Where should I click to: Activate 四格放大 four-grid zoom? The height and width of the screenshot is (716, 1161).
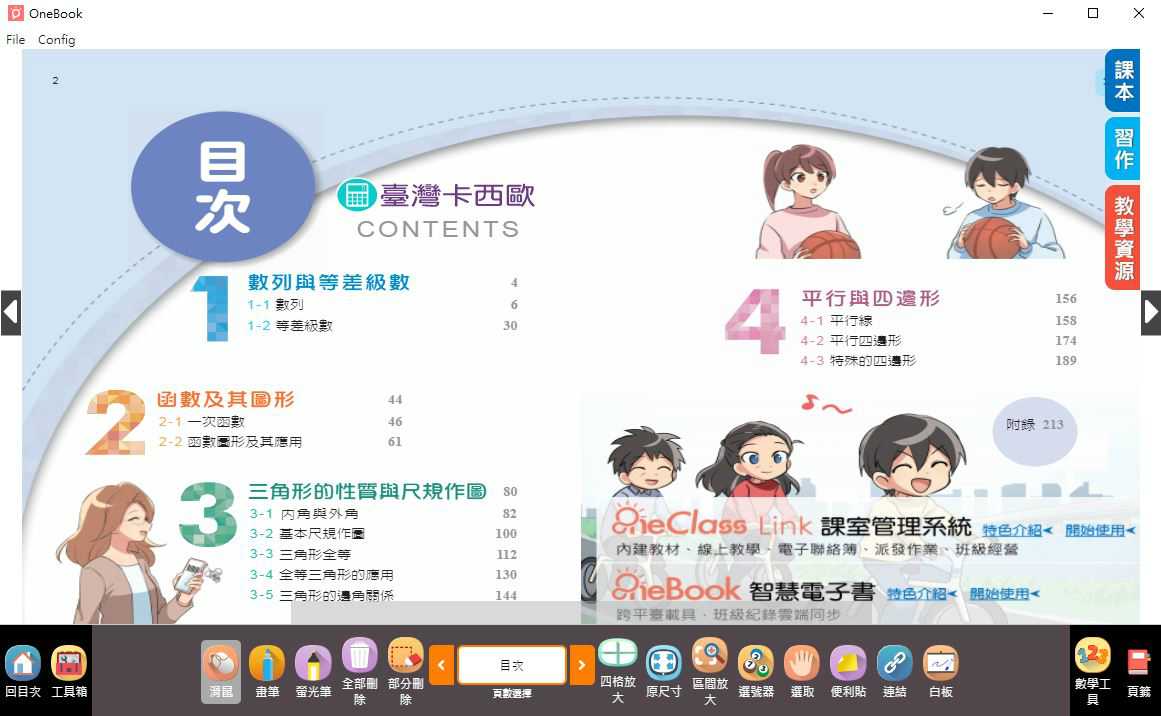[618, 672]
